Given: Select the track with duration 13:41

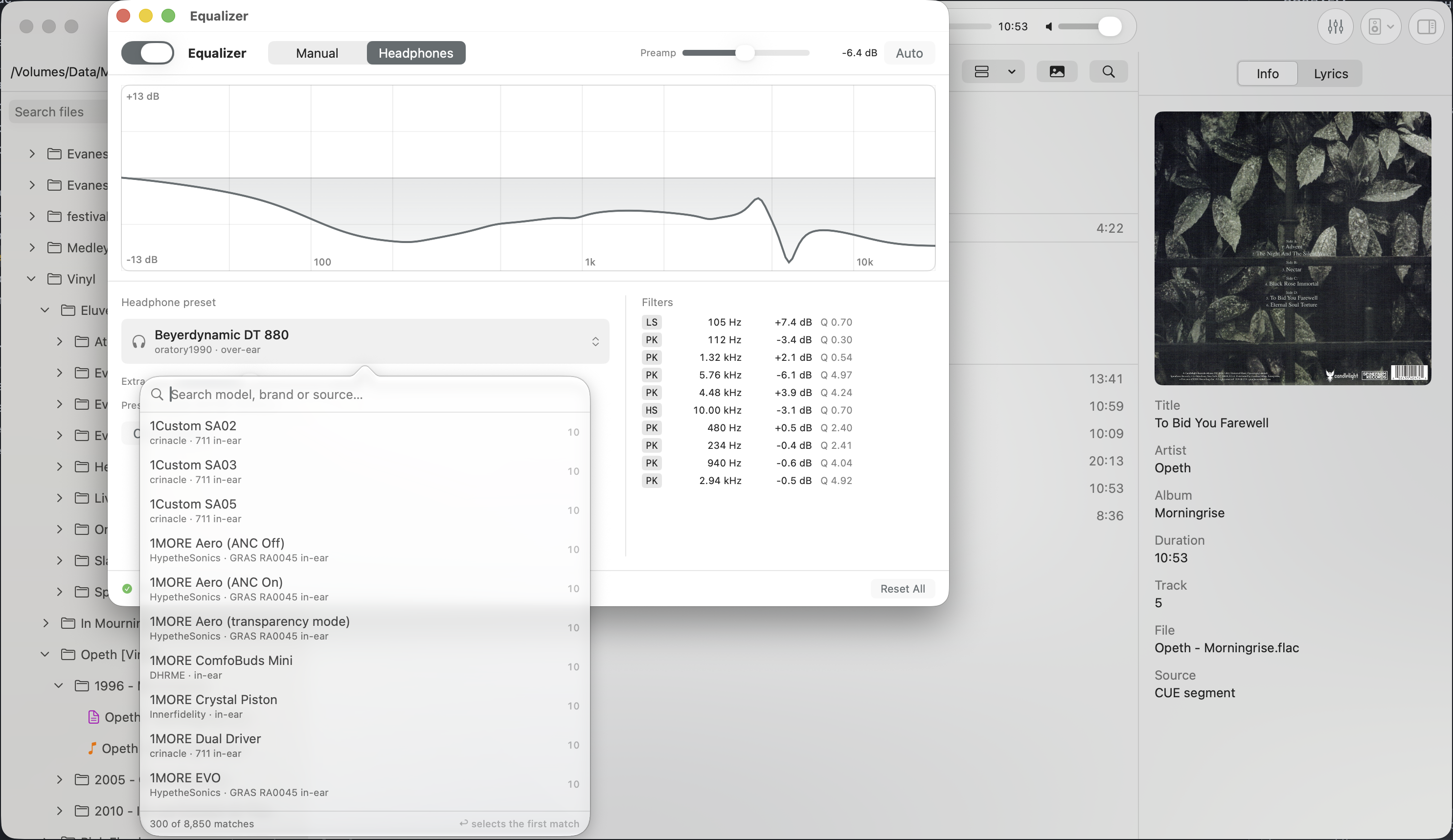Looking at the screenshot, I should tap(1105, 378).
